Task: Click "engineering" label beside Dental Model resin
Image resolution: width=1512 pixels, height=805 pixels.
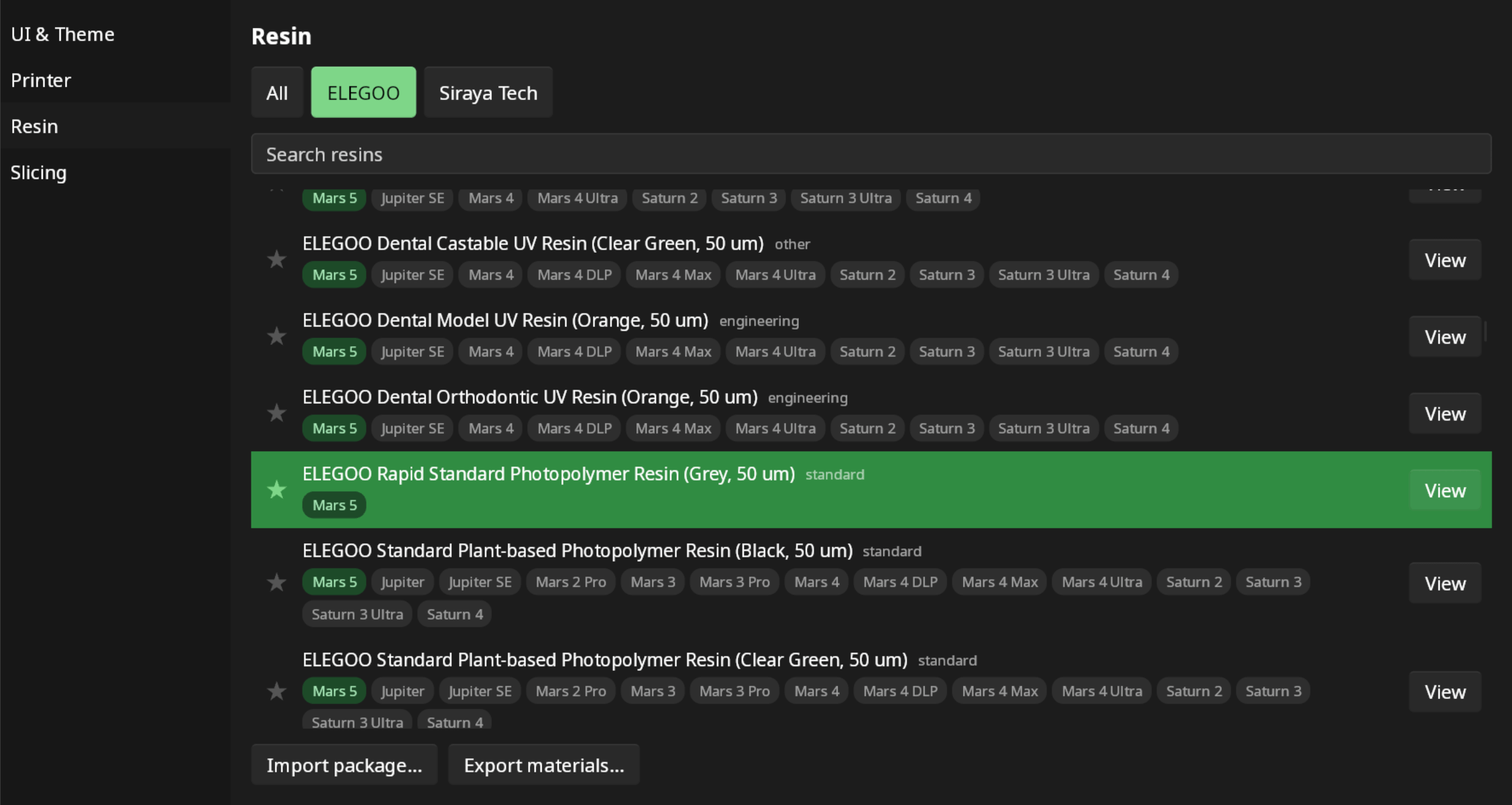Action: (x=759, y=321)
